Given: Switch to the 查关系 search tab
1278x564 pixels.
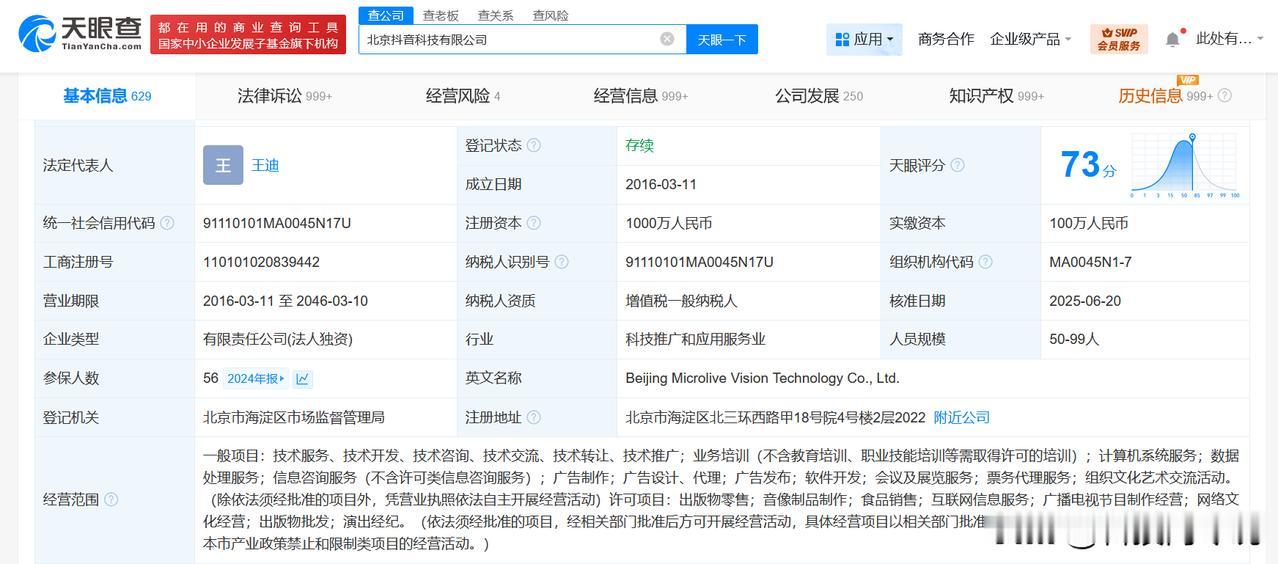Looking at the screenshot, I should [x=496, y=15].
